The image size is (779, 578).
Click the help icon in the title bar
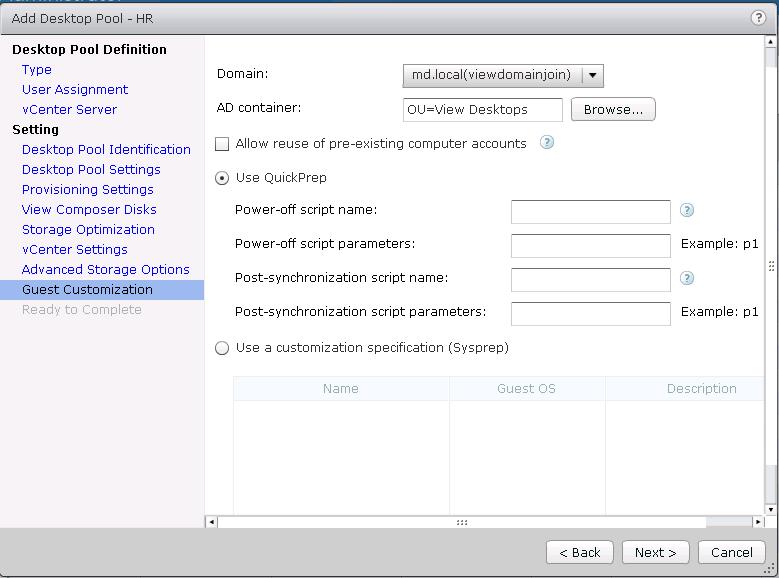point(757,18)
